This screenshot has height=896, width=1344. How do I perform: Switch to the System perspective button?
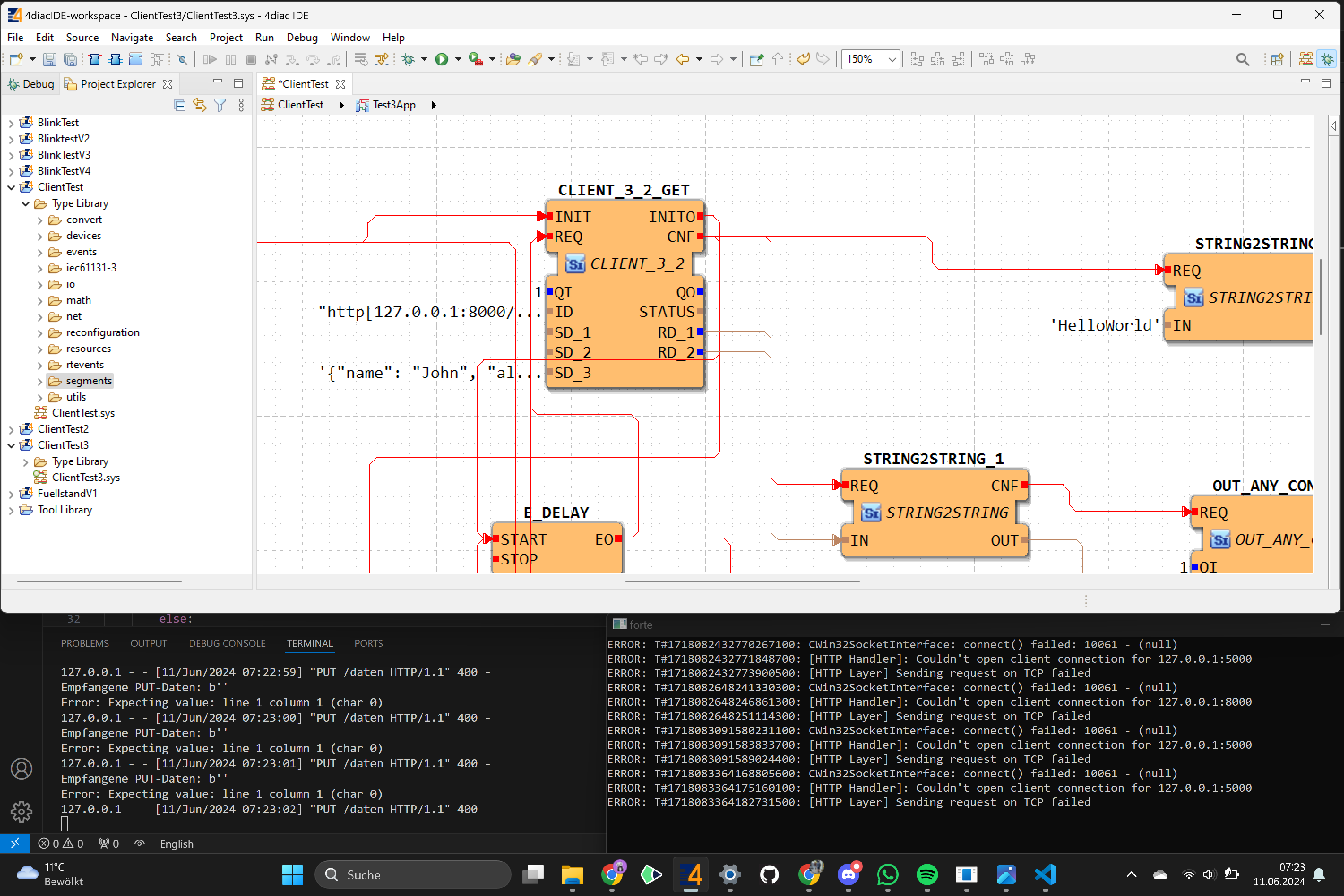[x=1306, y=60]
